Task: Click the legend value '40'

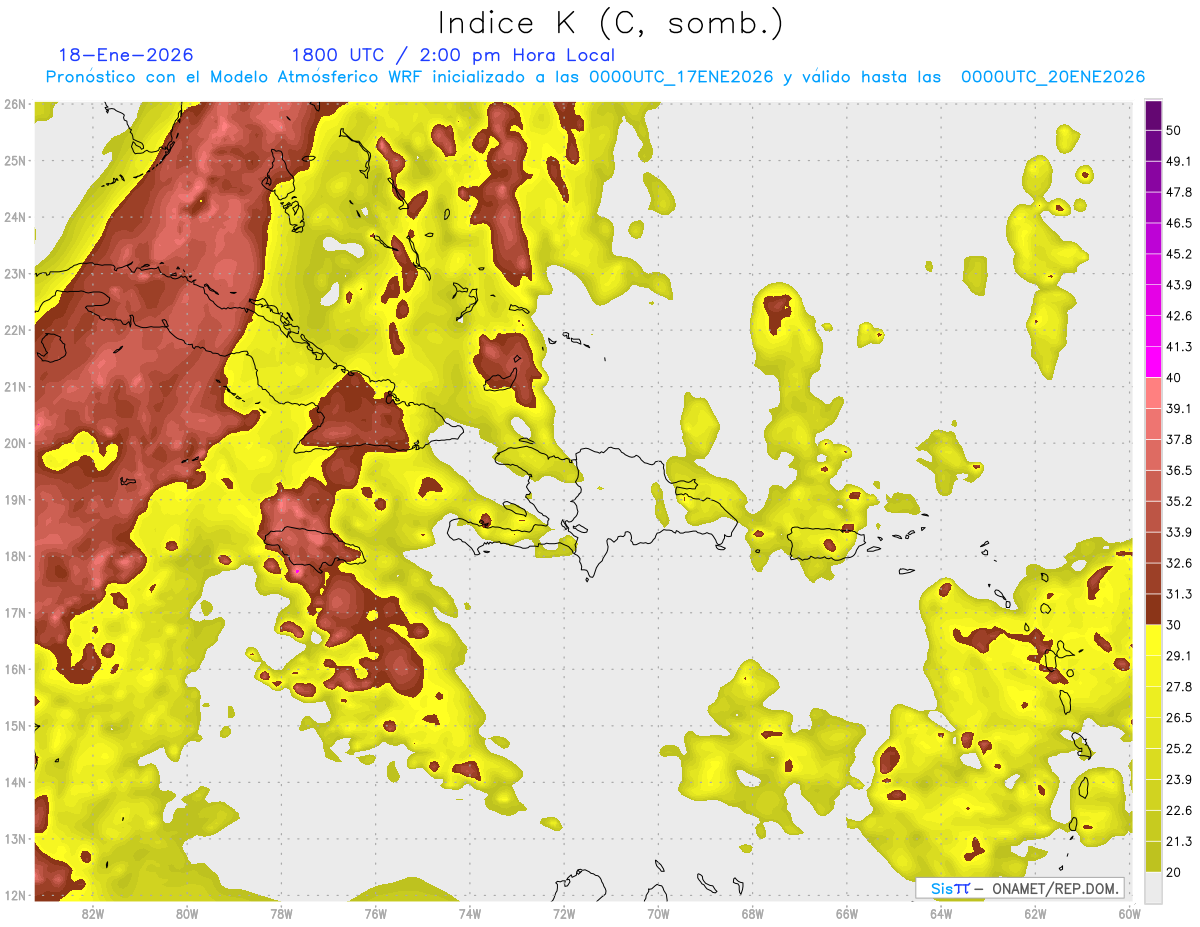Action: (1174, 377)
